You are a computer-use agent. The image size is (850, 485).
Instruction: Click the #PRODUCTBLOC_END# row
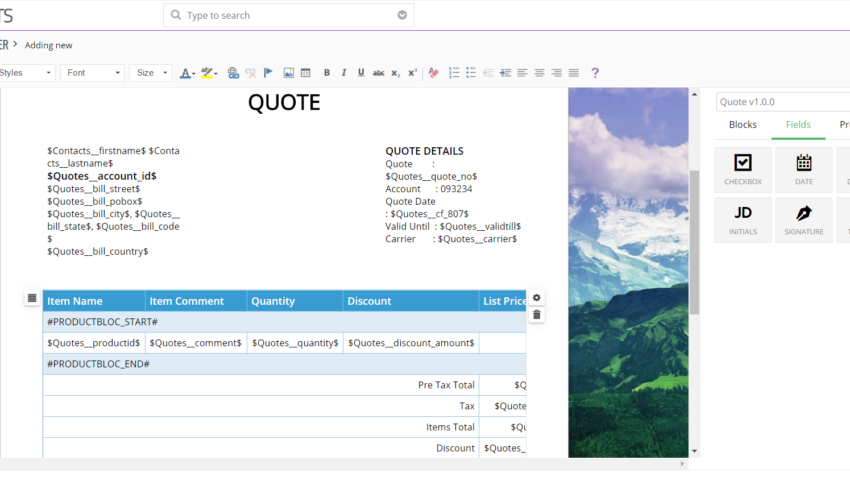[x=285, y=364]
